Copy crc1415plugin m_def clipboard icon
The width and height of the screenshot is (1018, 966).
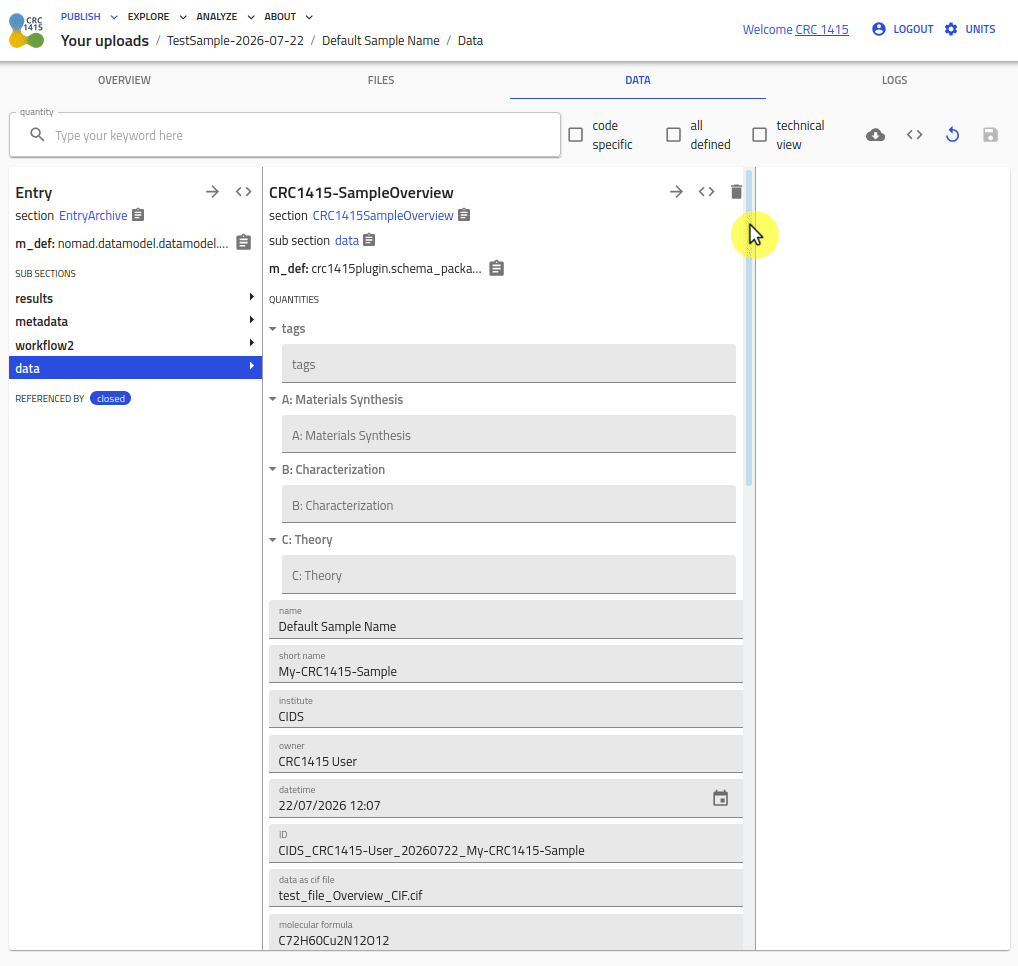click(x=497, y=268)
